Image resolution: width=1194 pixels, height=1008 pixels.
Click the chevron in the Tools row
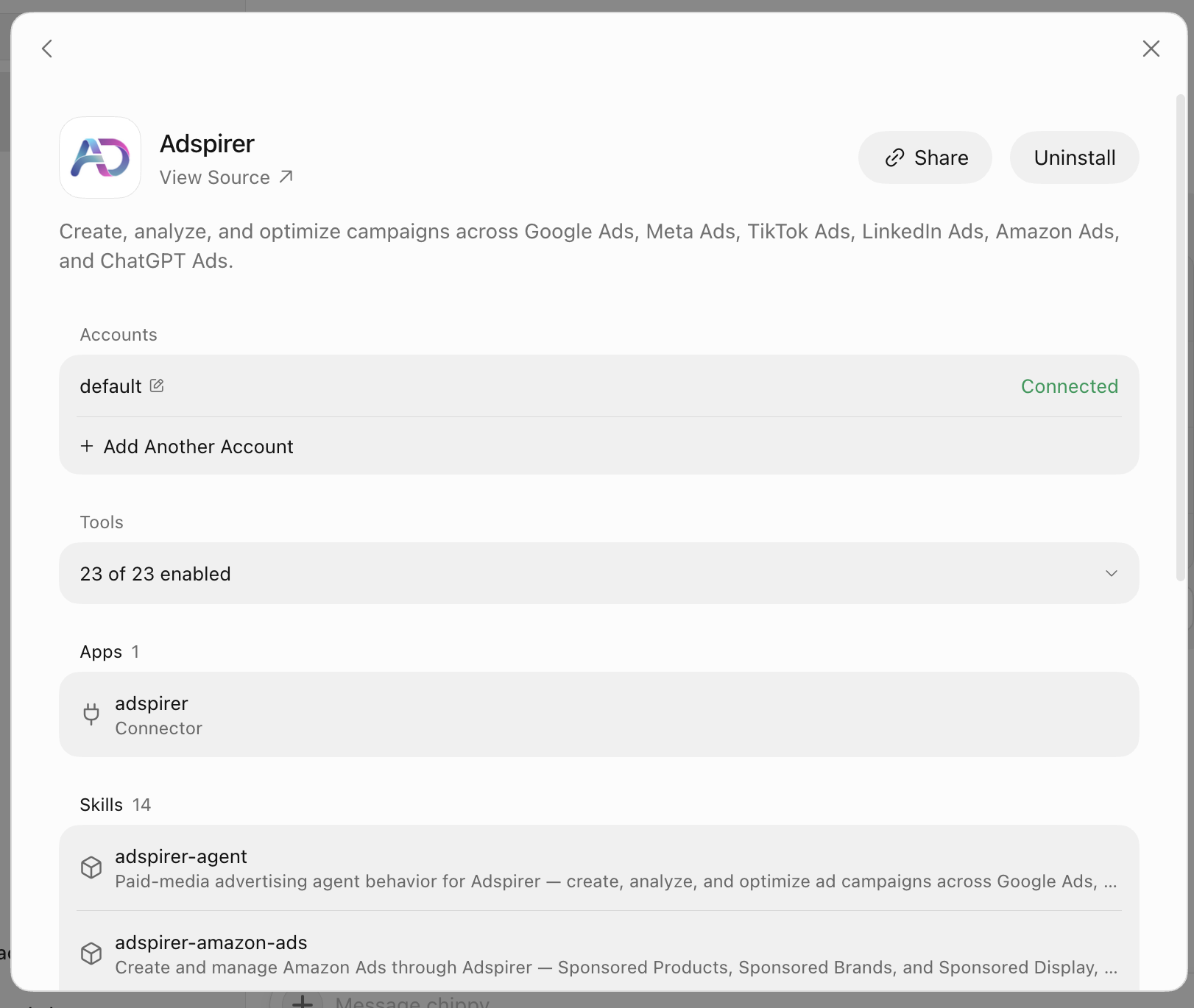click(x=1112, y=573)
